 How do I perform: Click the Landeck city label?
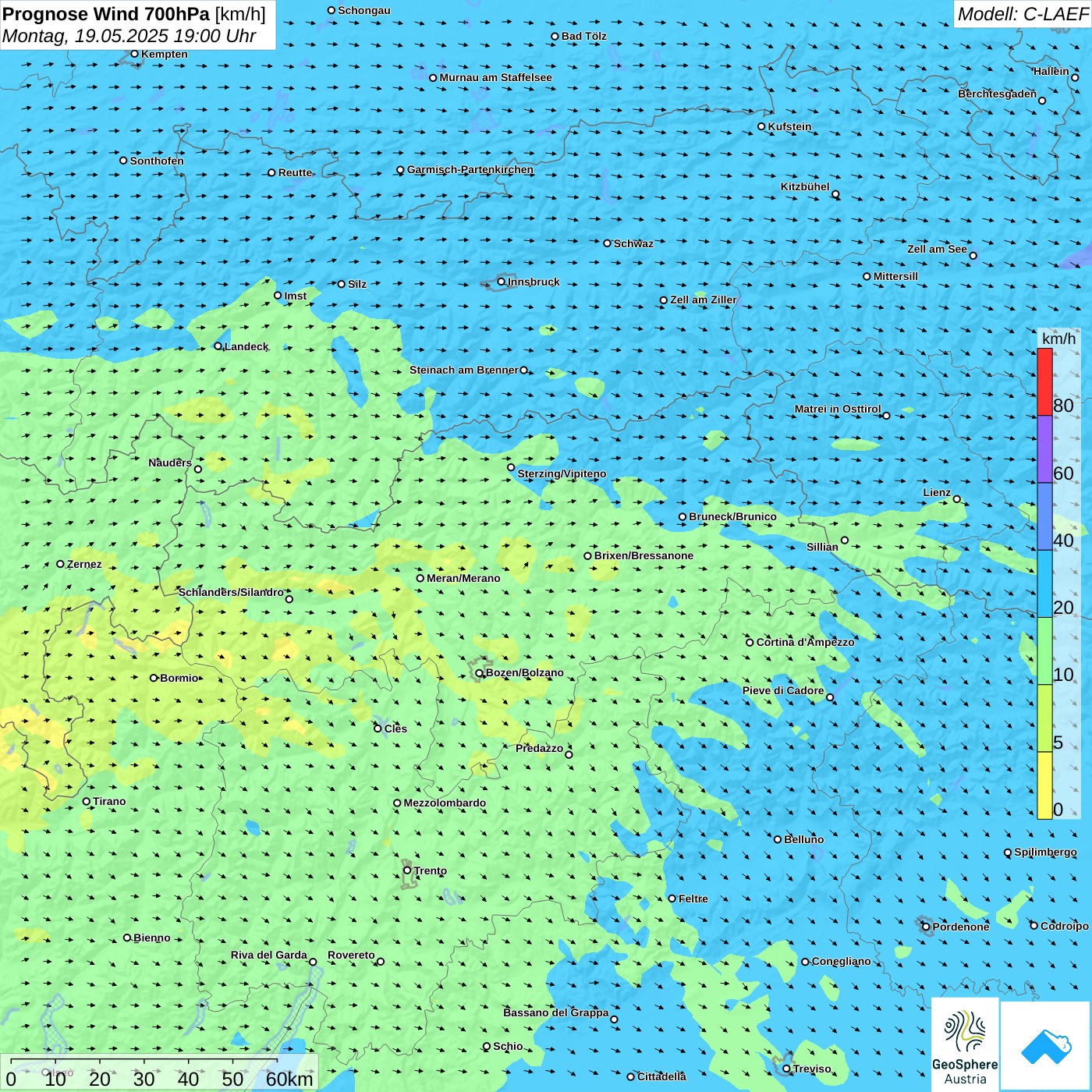pyautogui.click(x=246, y=346)
